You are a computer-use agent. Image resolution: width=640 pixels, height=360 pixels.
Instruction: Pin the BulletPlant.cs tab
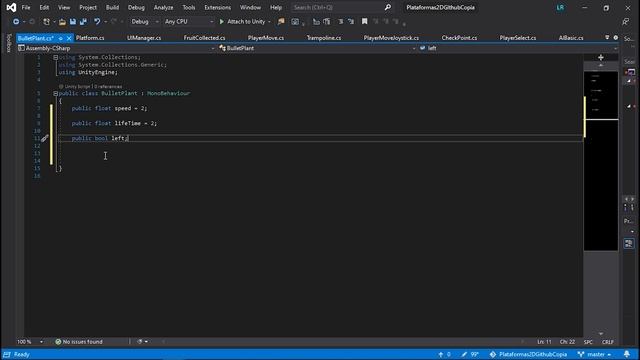click(x=60, y=38)
